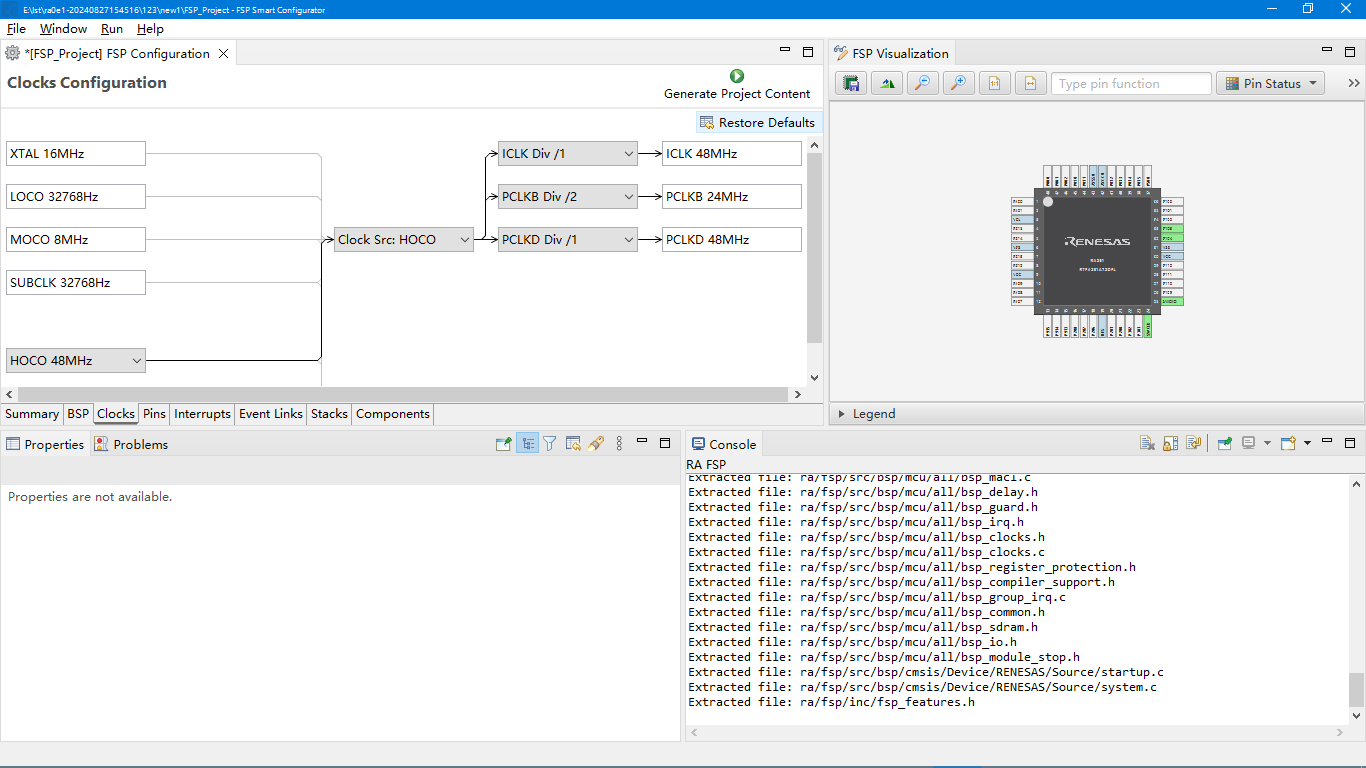Maximize the Properties pane
The height and width of the screenshot is (768, 1366).
[665, 442]
